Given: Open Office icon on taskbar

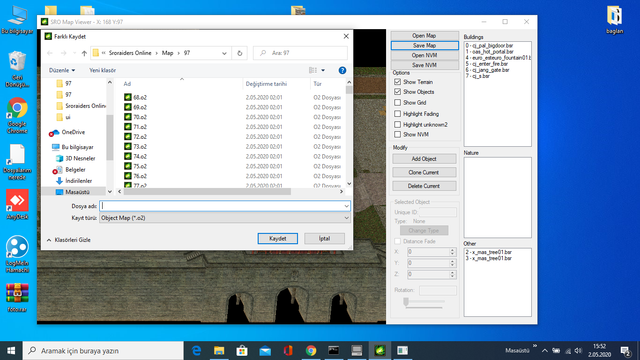Looking at the screenshot, I should pos(288,351).
